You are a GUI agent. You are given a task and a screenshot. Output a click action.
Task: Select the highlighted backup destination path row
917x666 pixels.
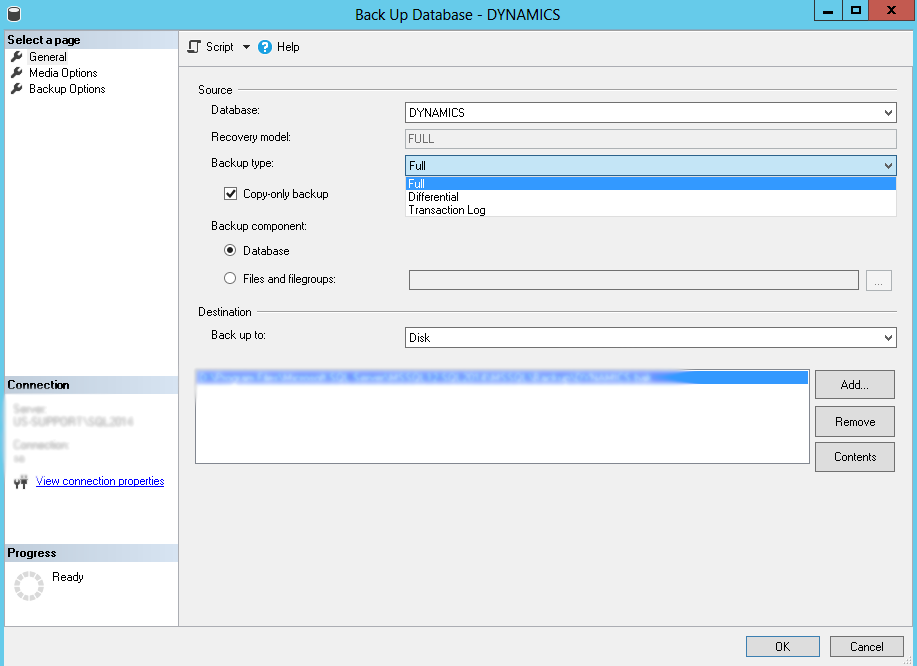point(502,377)
